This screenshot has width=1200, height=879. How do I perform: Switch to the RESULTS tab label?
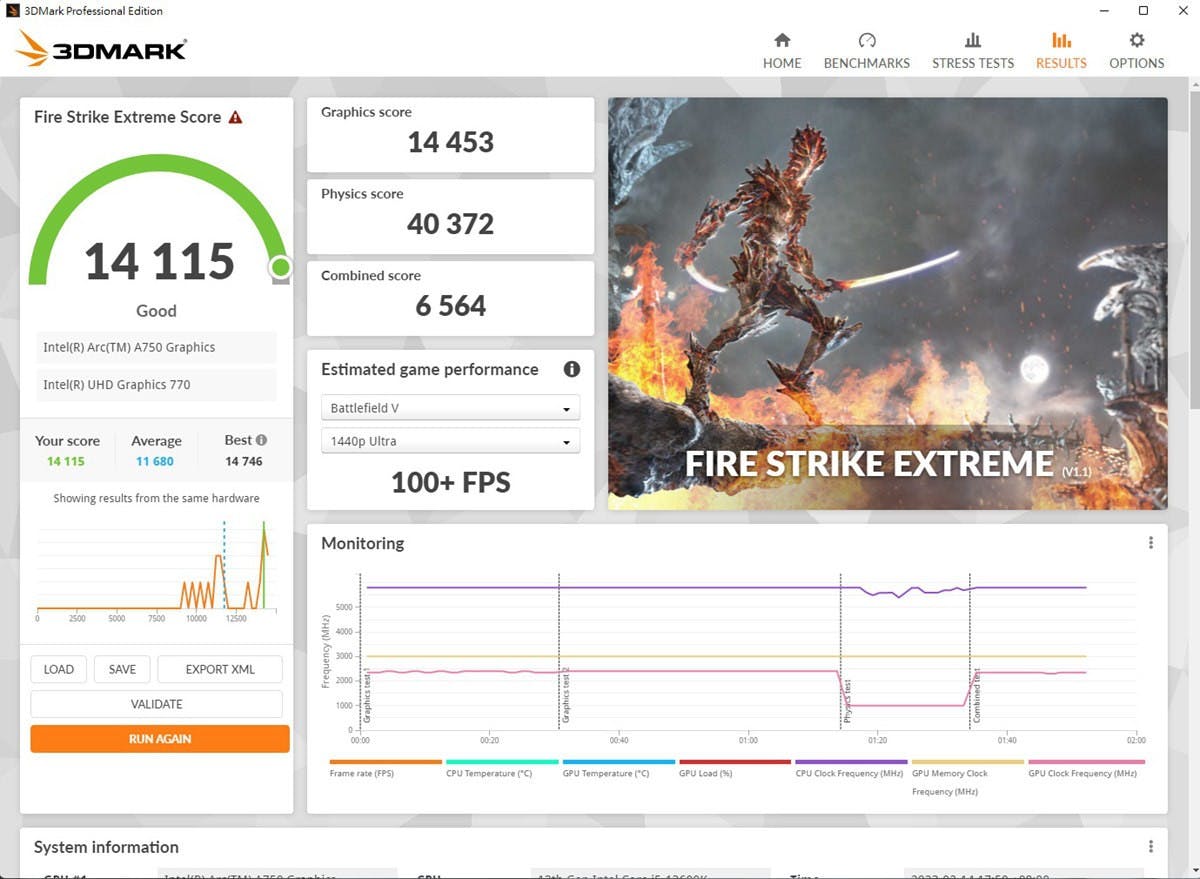(1061, 63)
